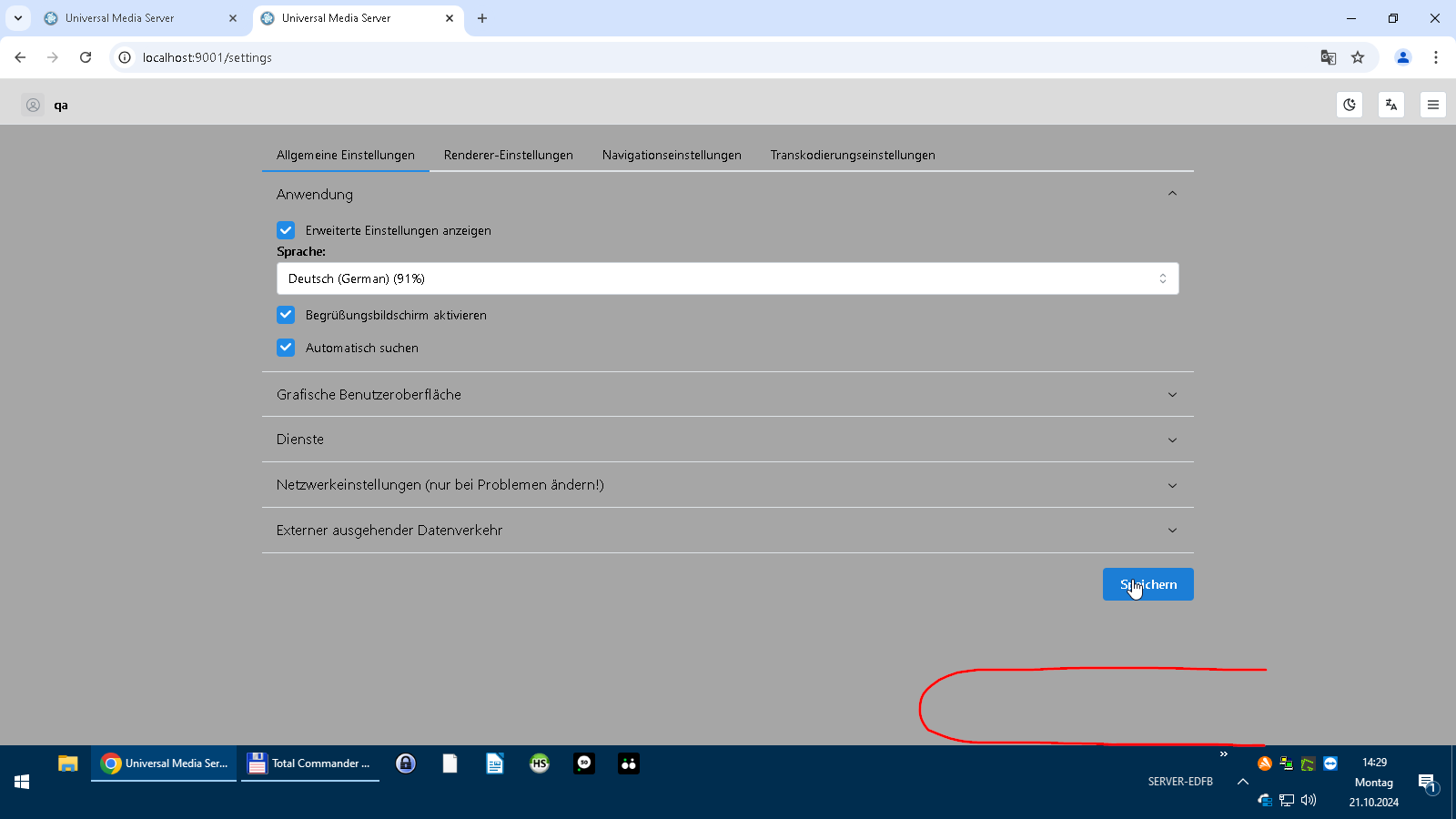This screenshot has height=819, width=1456.
Task: Collapse the Anwendung section
Action: pos(728,194)
